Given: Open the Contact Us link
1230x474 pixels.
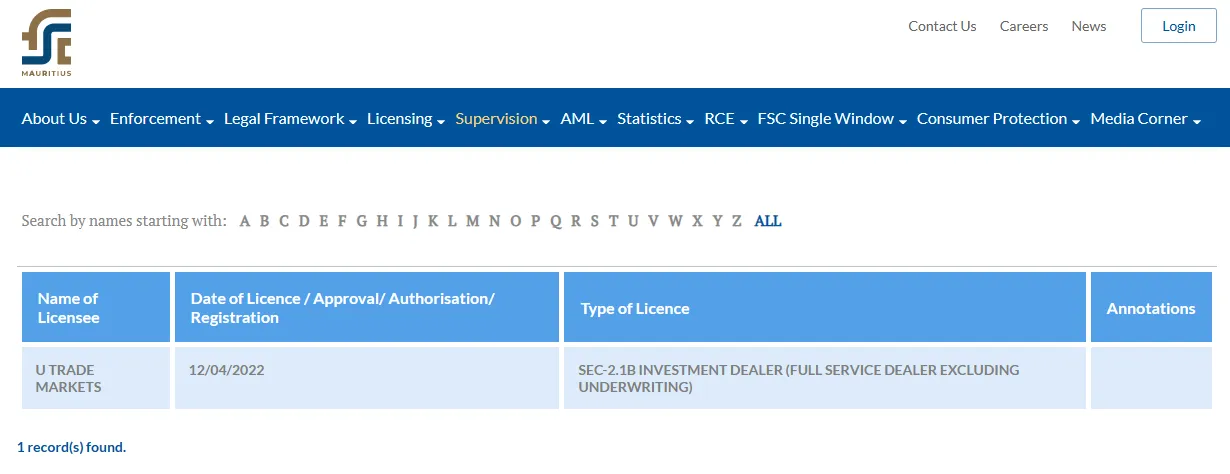Looking at the screenshot, I should click(942, 26).
